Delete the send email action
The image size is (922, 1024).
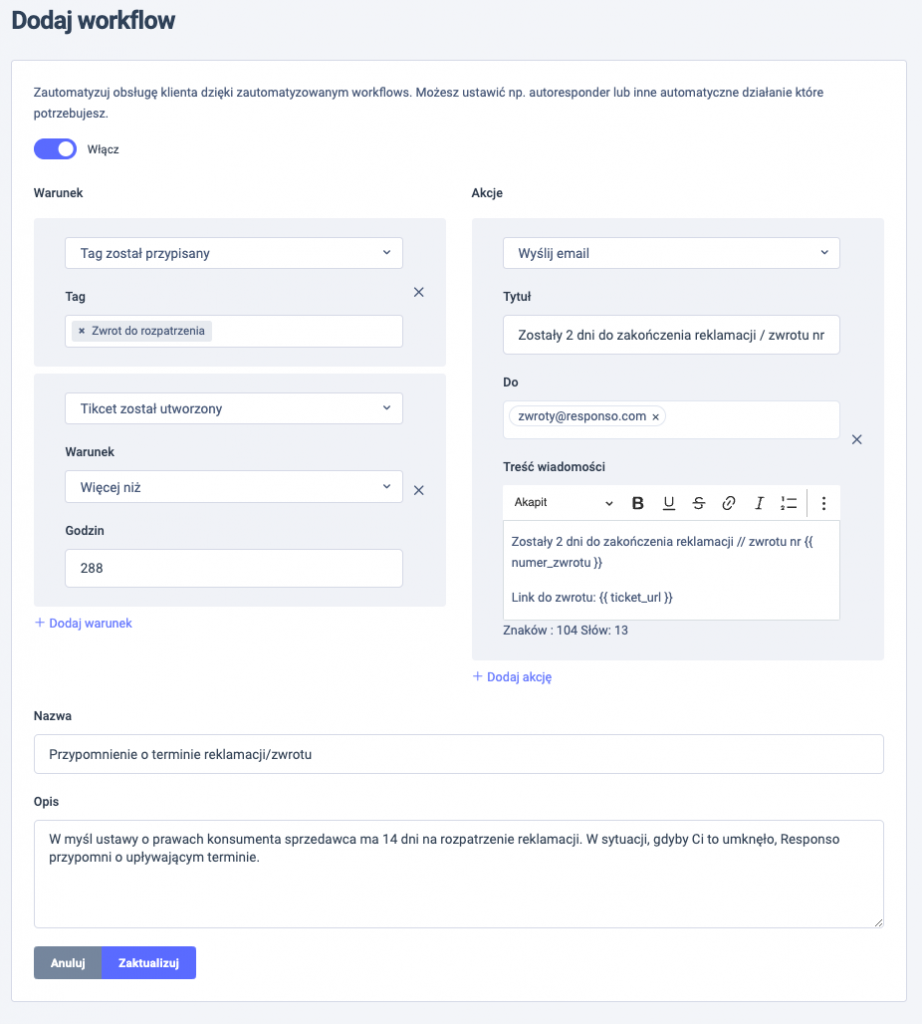(857, 440)
